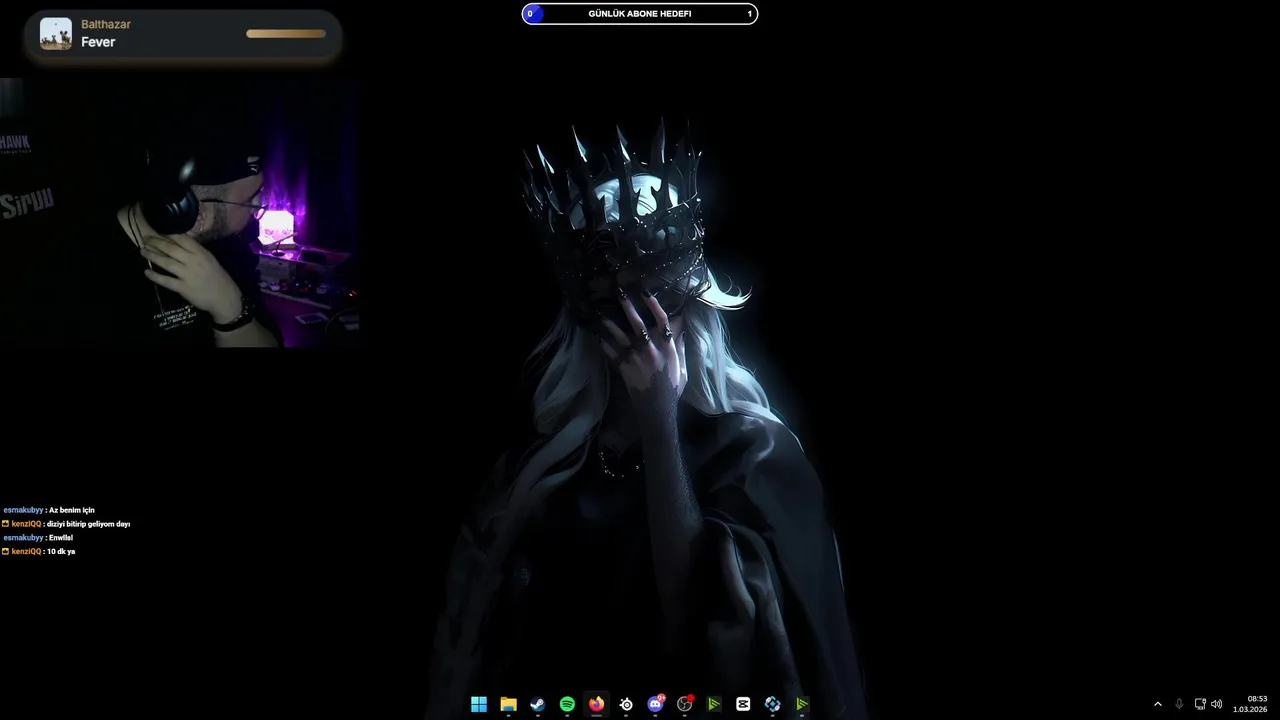1280x720 pixels.
Task: Open the clock and date 08:53 panel
Action: coord(1250,704)
